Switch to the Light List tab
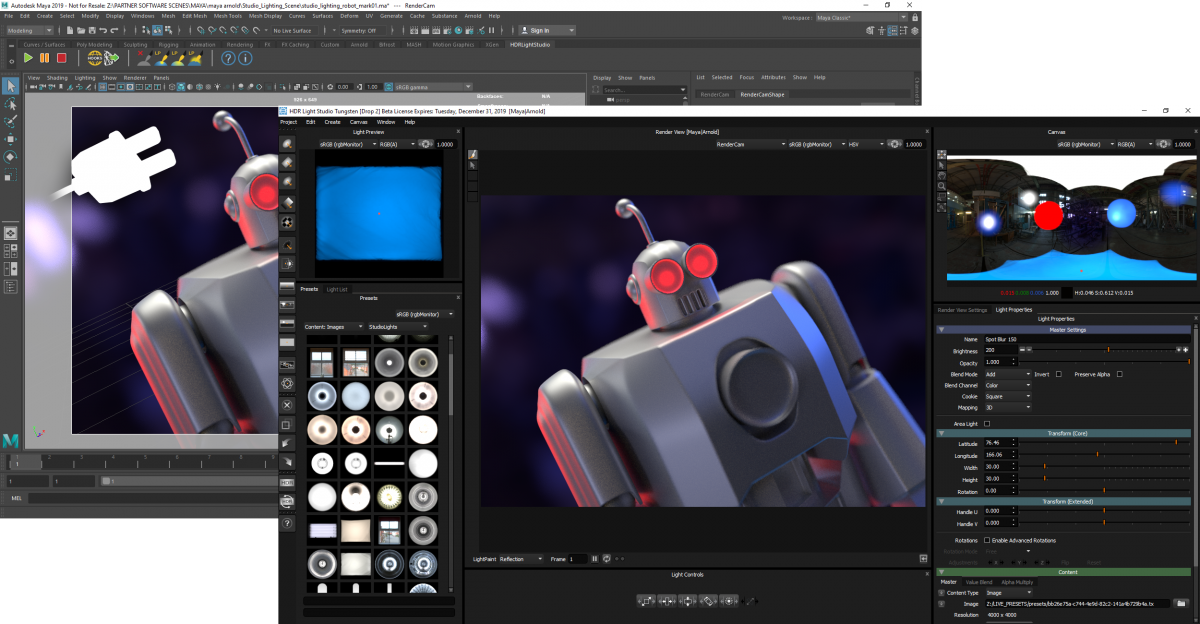This screenshot has width=1200, height=624. 337,289
